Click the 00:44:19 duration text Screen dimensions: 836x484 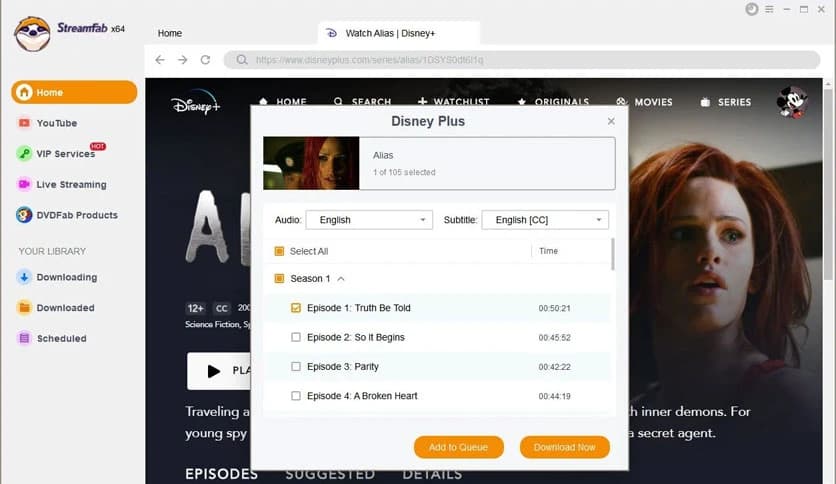click(x=554, y=396)
